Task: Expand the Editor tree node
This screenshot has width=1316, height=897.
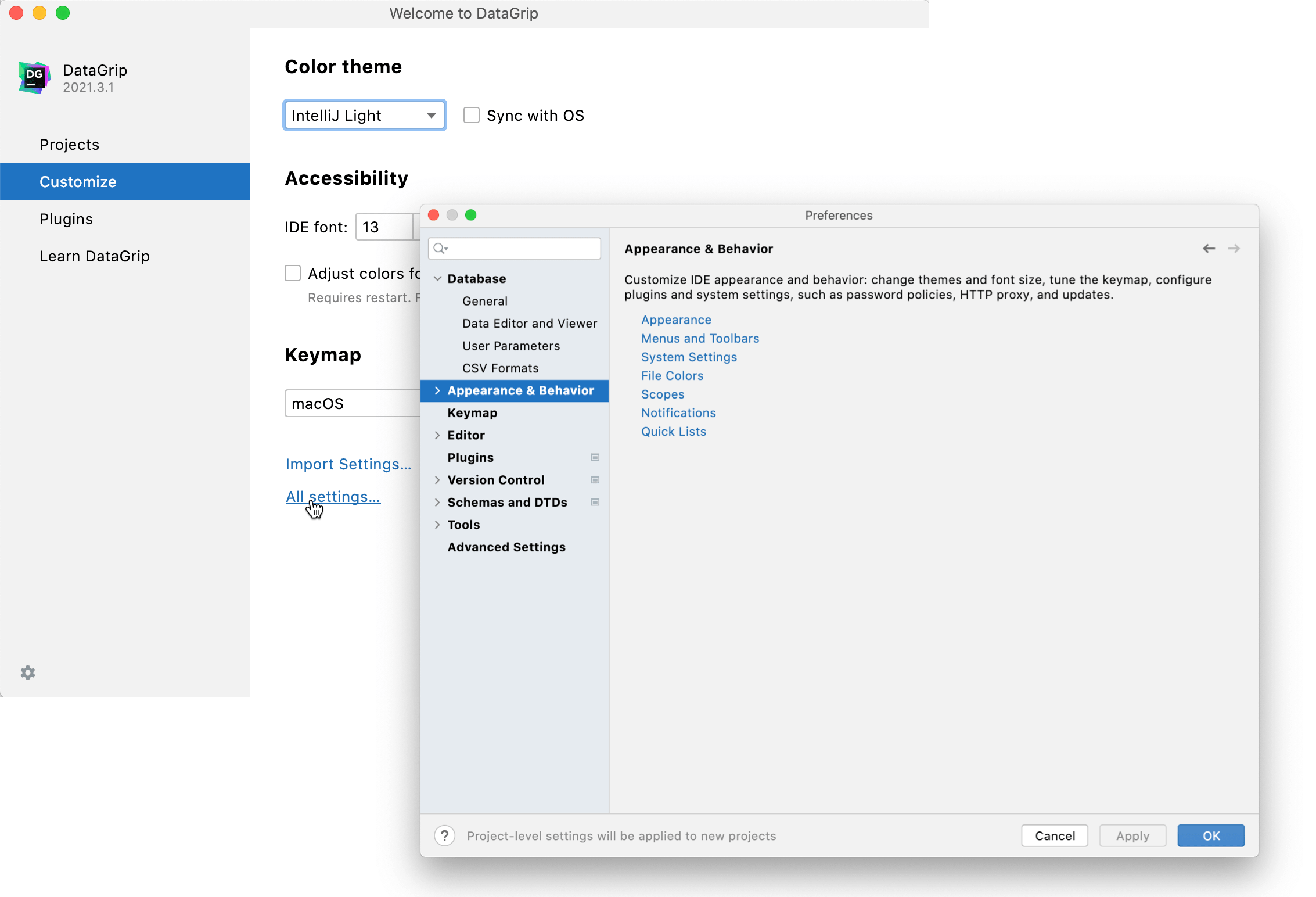Action: 438,435
